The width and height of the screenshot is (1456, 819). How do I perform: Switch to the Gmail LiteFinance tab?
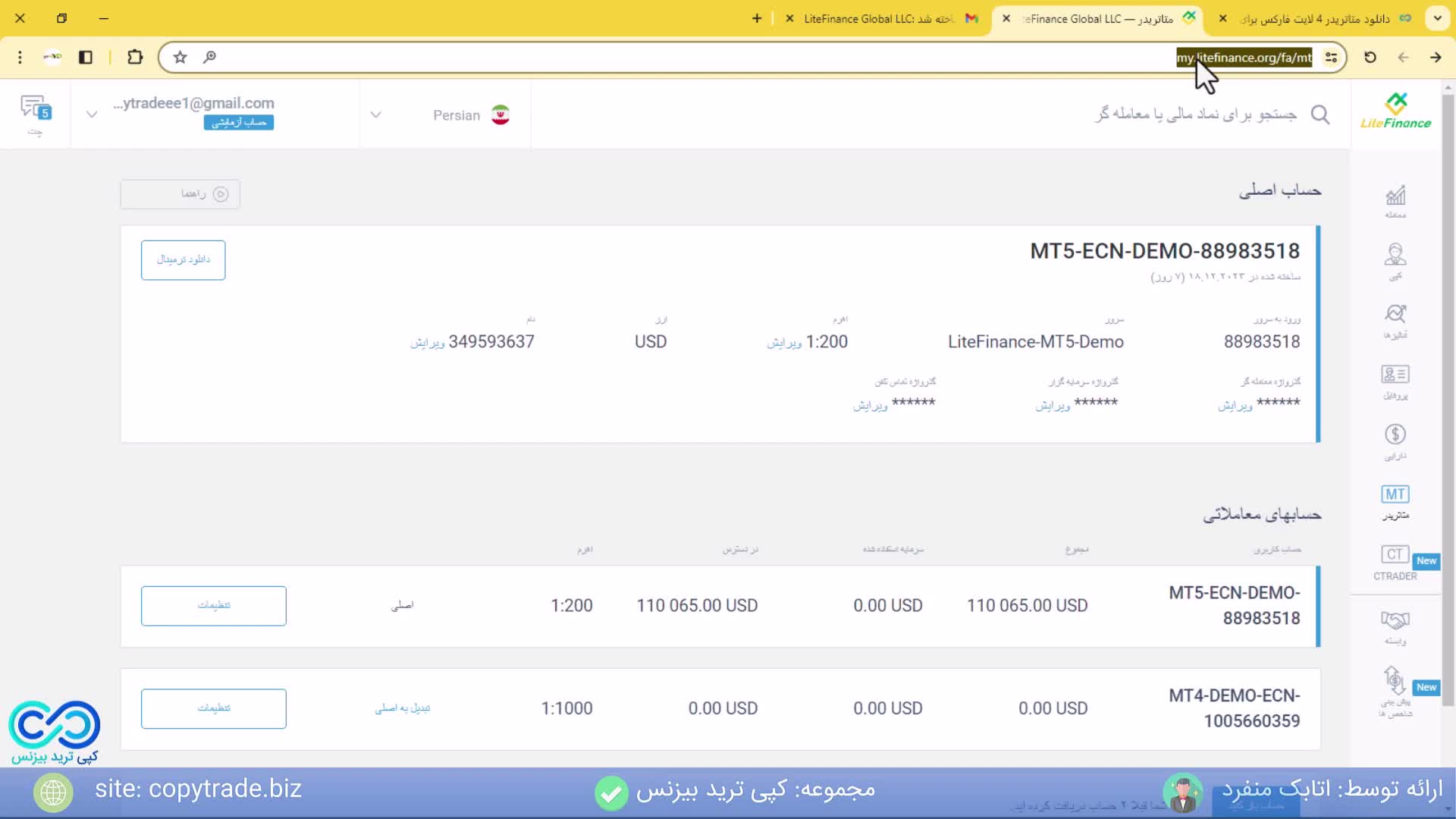880,19
